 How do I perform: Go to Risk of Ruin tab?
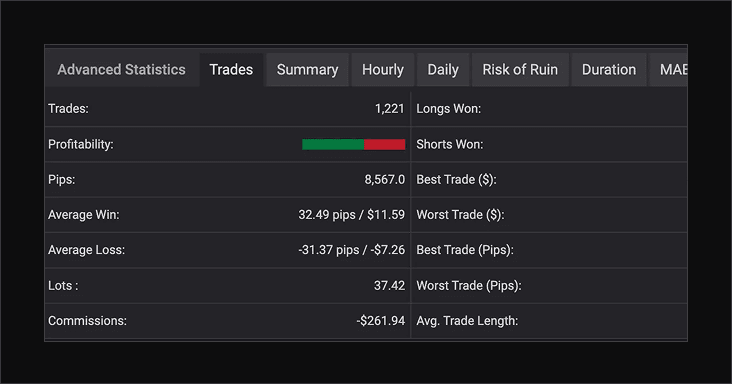coord(520,70)
